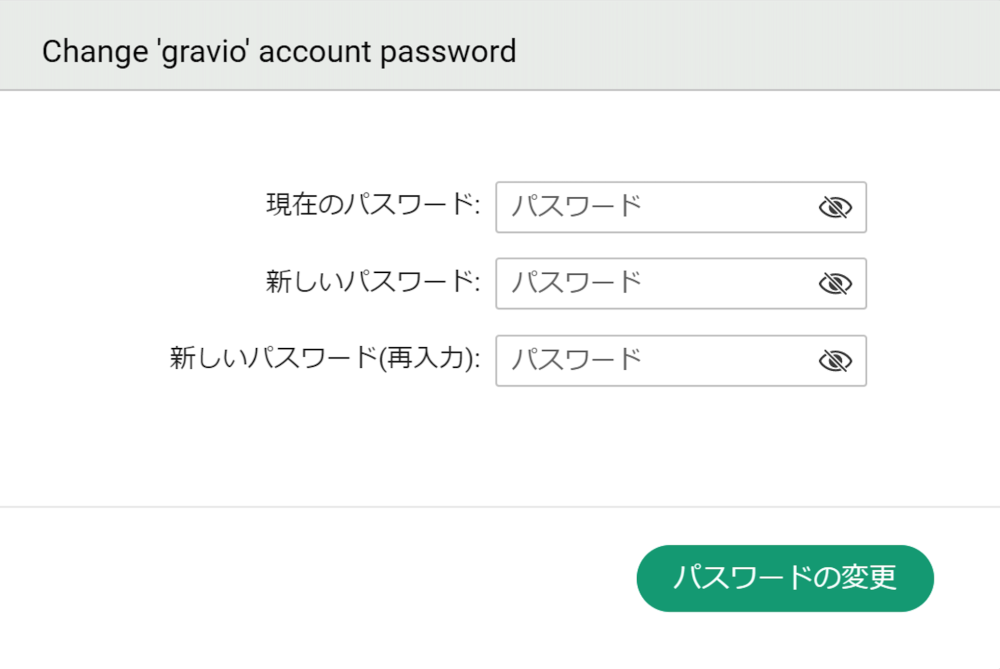
Task: Toggle visibility of the new password
Action: (835, 284)
